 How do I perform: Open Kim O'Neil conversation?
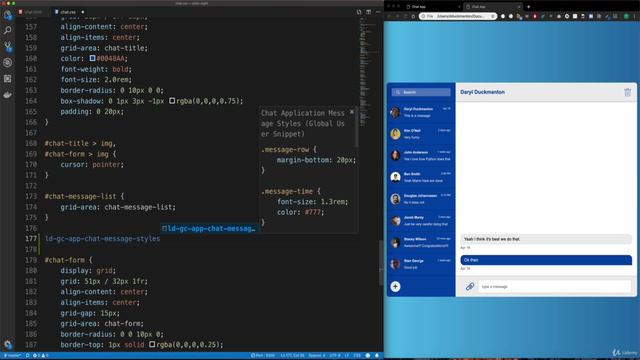pyautogui.click(x=421, y=134)
